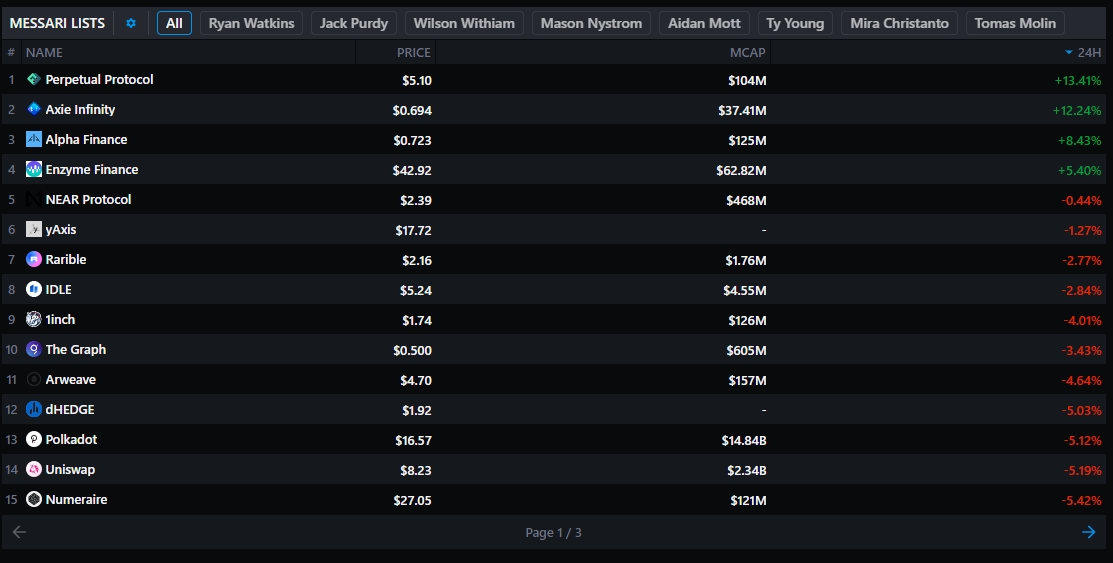Sort by the PRICE column header
This screenshot has width=1113, height=563.
click(x=414, y=53)
